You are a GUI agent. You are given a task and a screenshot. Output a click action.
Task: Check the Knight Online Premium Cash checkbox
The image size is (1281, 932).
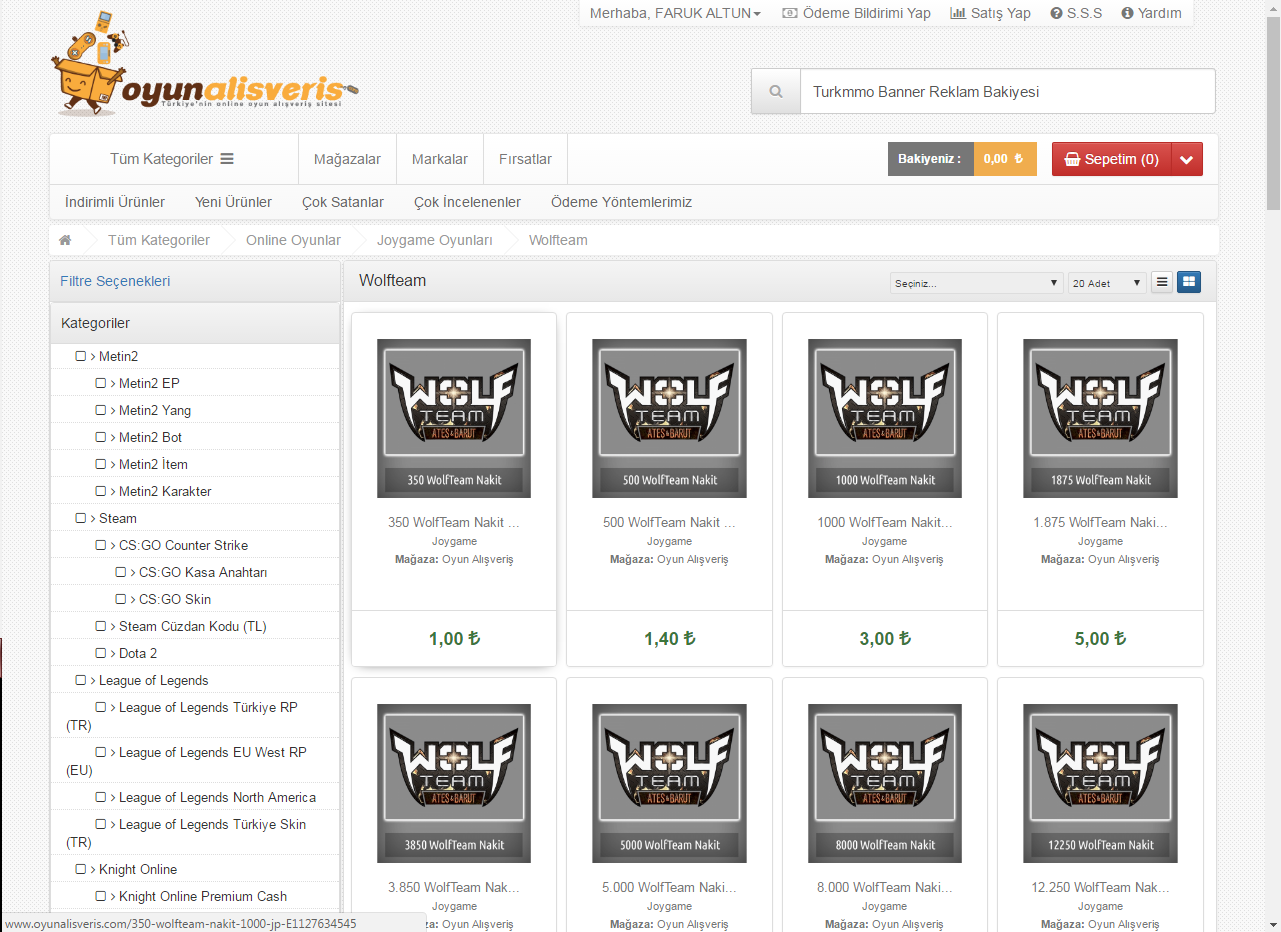pos(101,896)
